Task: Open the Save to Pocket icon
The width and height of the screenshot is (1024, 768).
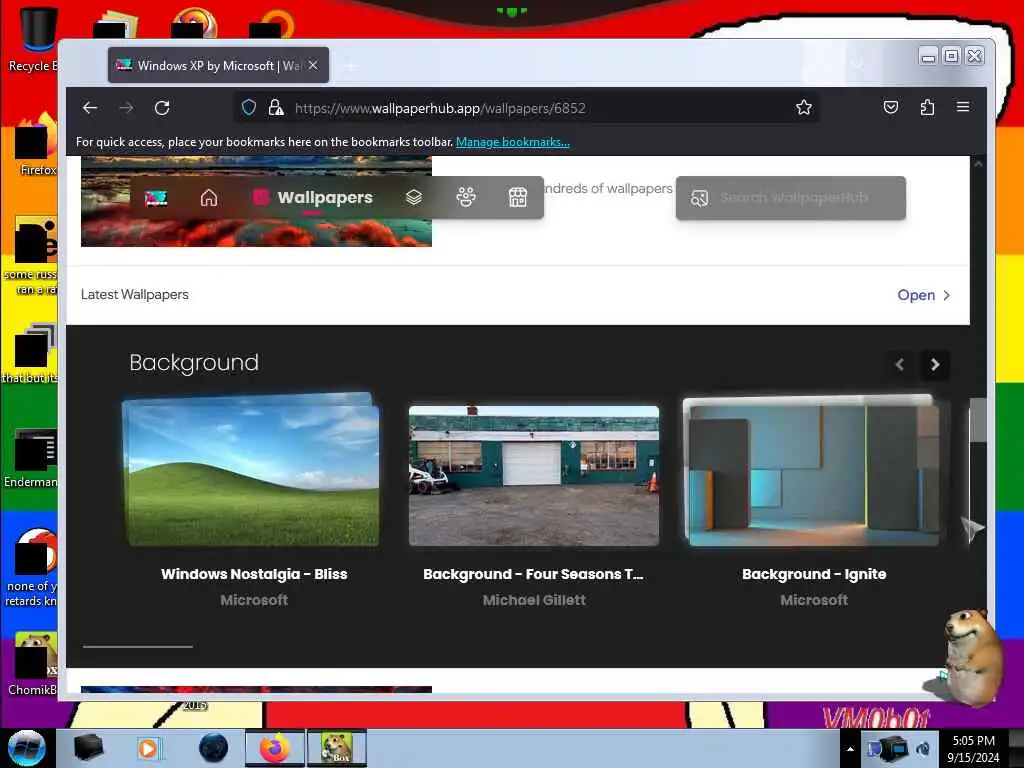Action: [x=891, y=107]
